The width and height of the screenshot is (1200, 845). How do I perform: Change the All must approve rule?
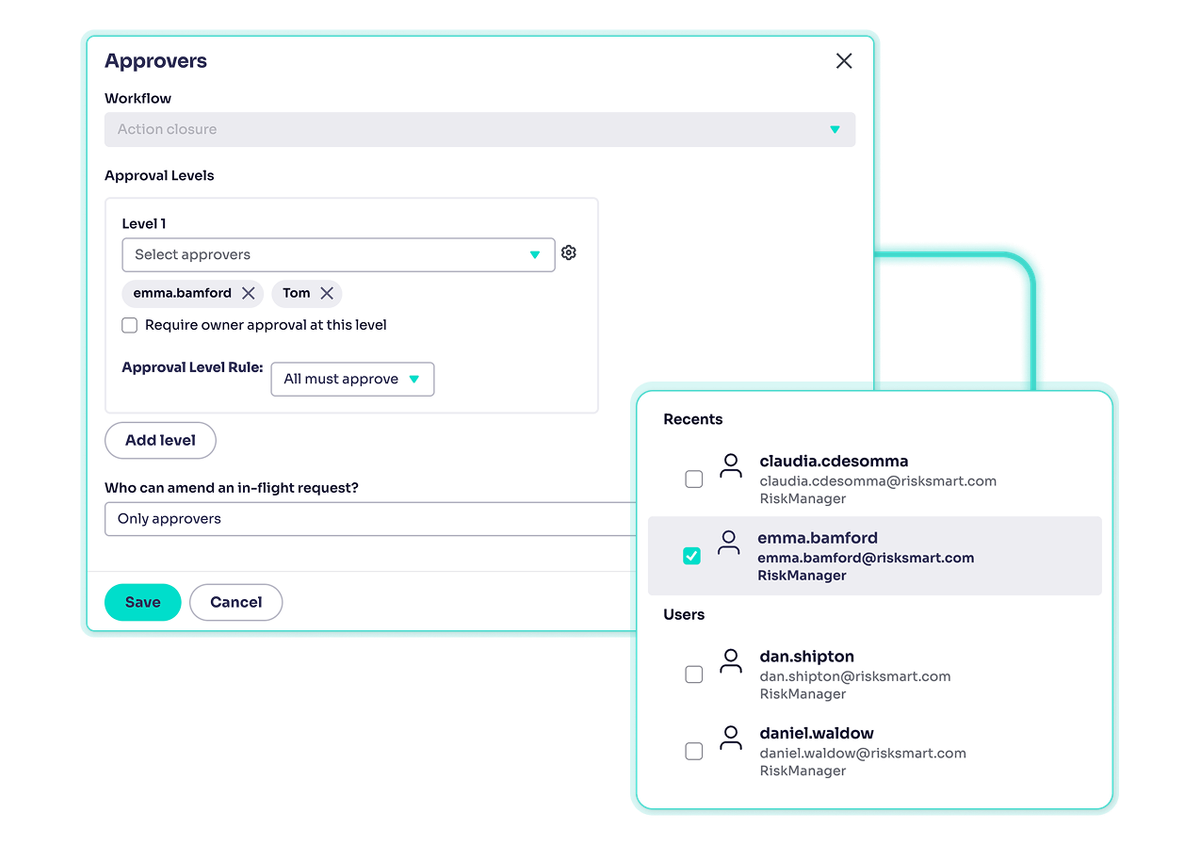click(x=352, y=379)
